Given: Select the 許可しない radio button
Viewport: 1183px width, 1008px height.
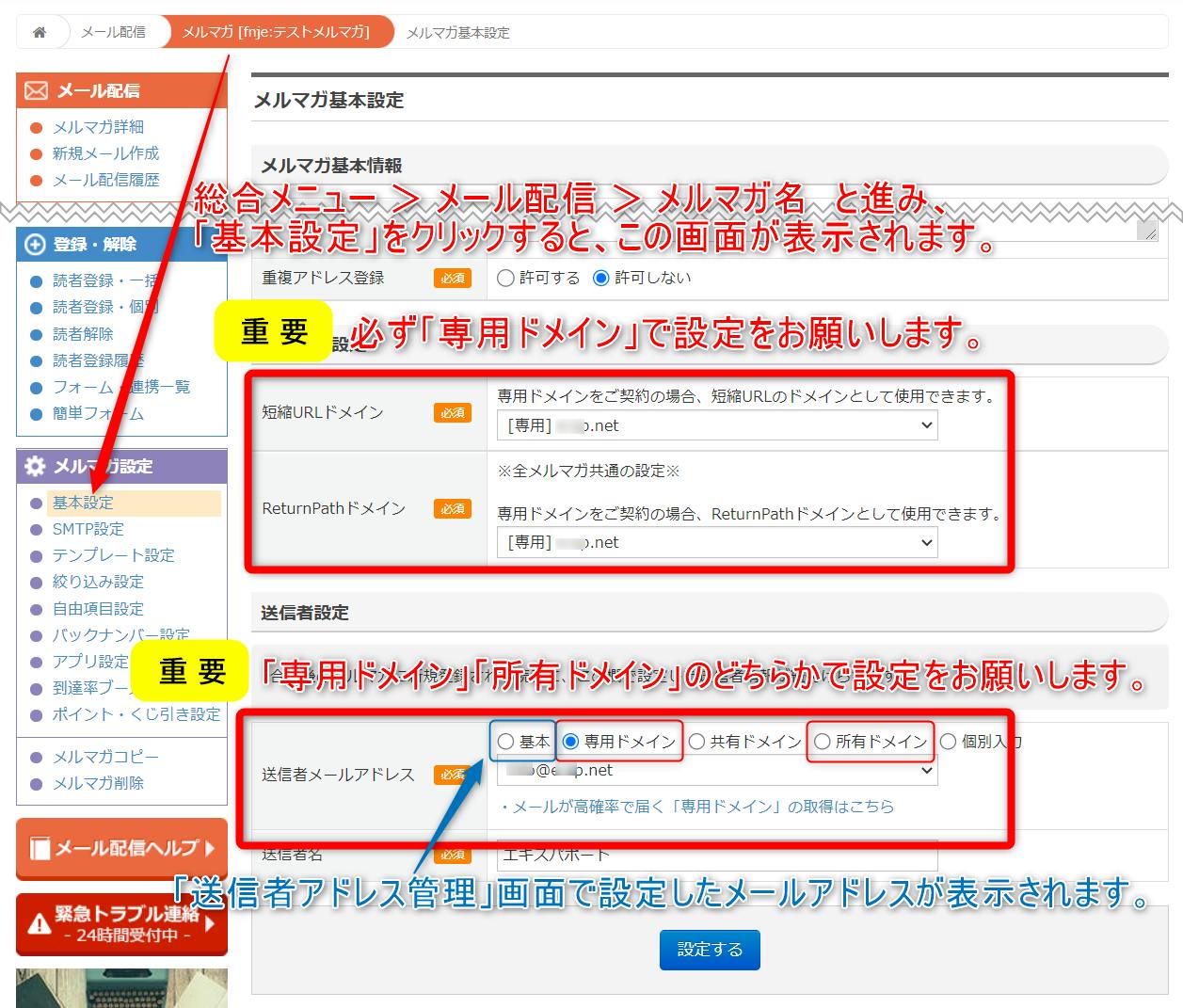Looking at the screenshot, I should (x=601, y=278).
